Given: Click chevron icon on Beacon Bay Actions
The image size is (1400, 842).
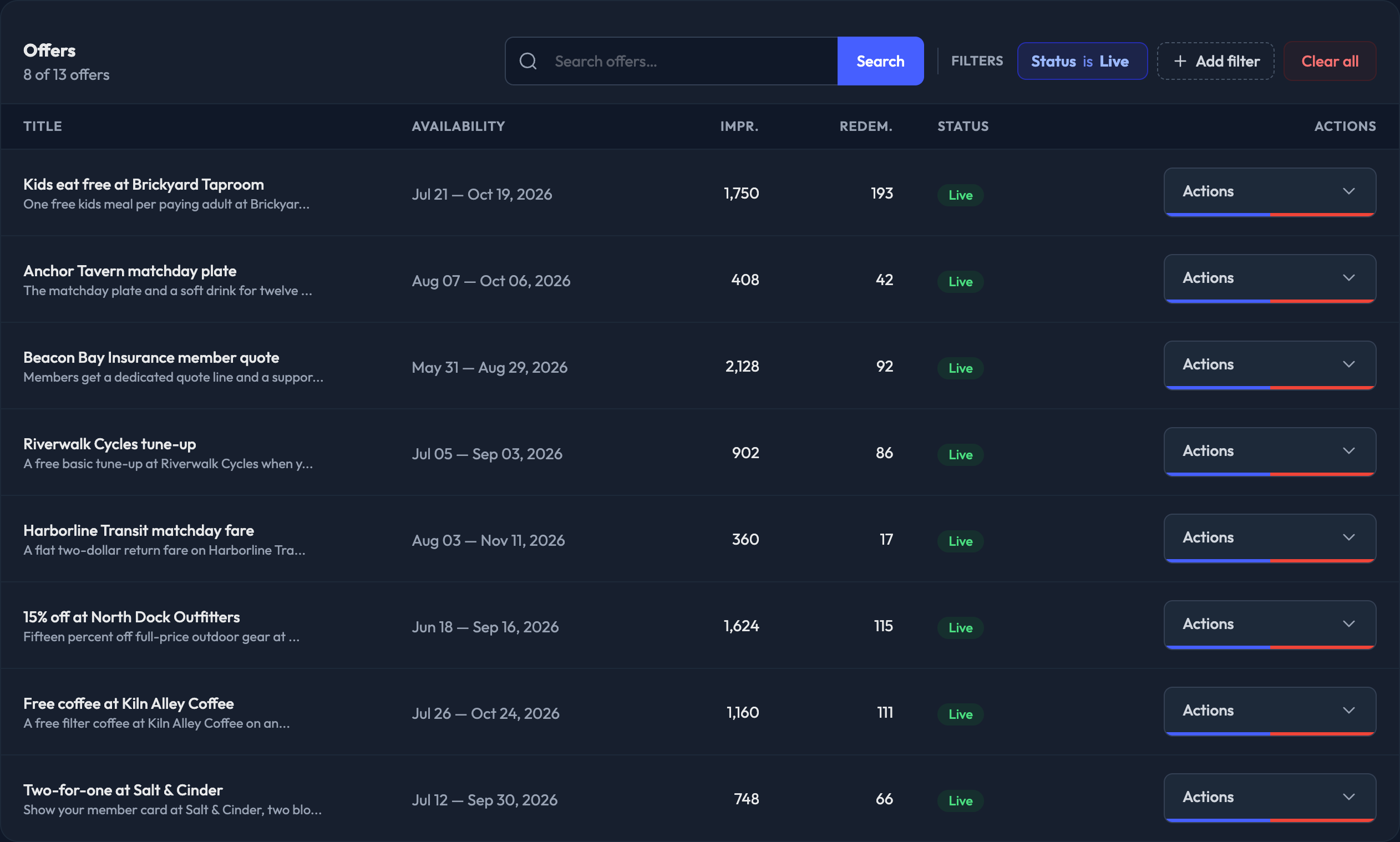Looking at the screenshot, I should pyautogui.click(x=1349, y=364).
